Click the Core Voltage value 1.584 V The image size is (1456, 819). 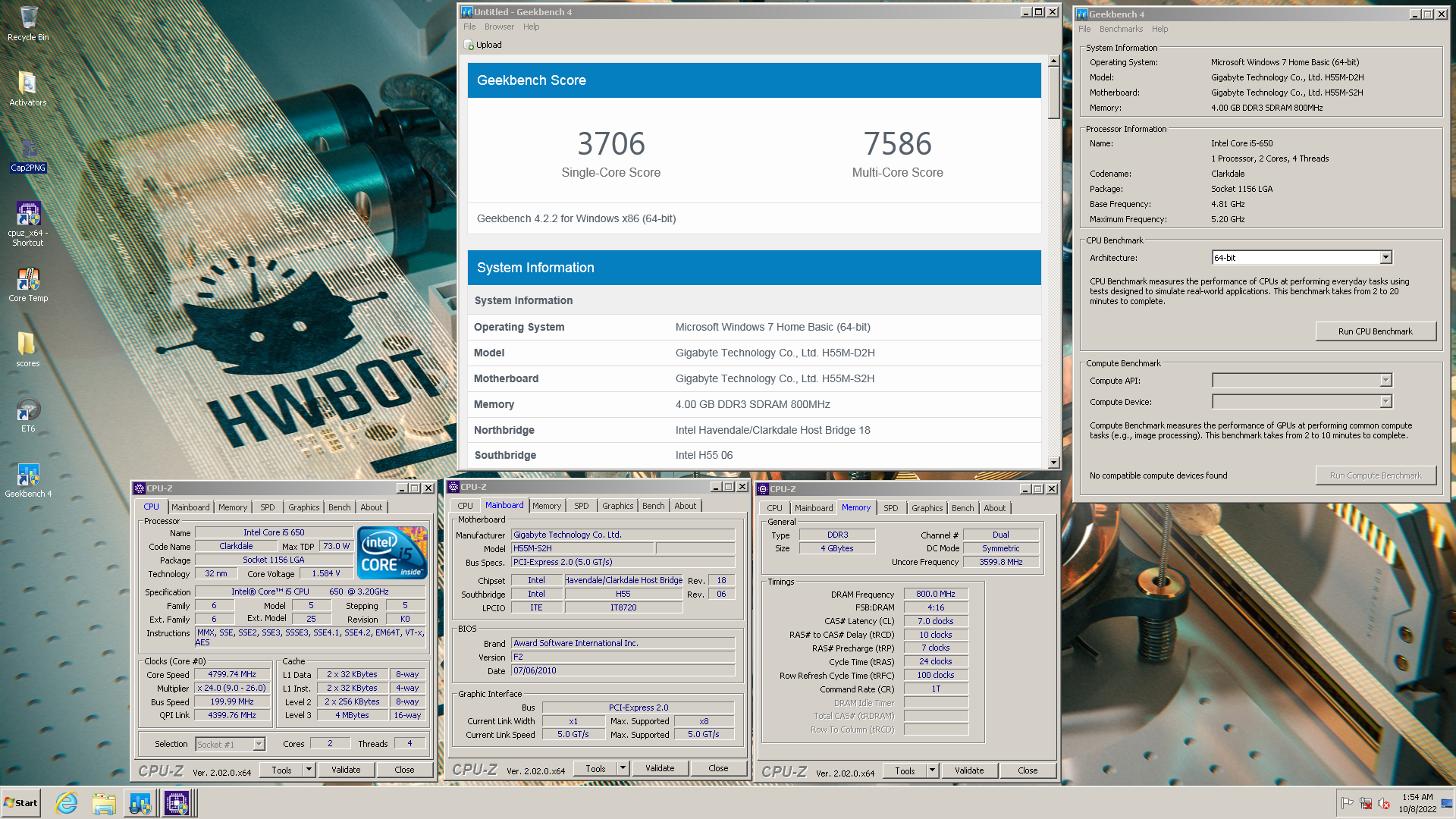tap(326, 574)
